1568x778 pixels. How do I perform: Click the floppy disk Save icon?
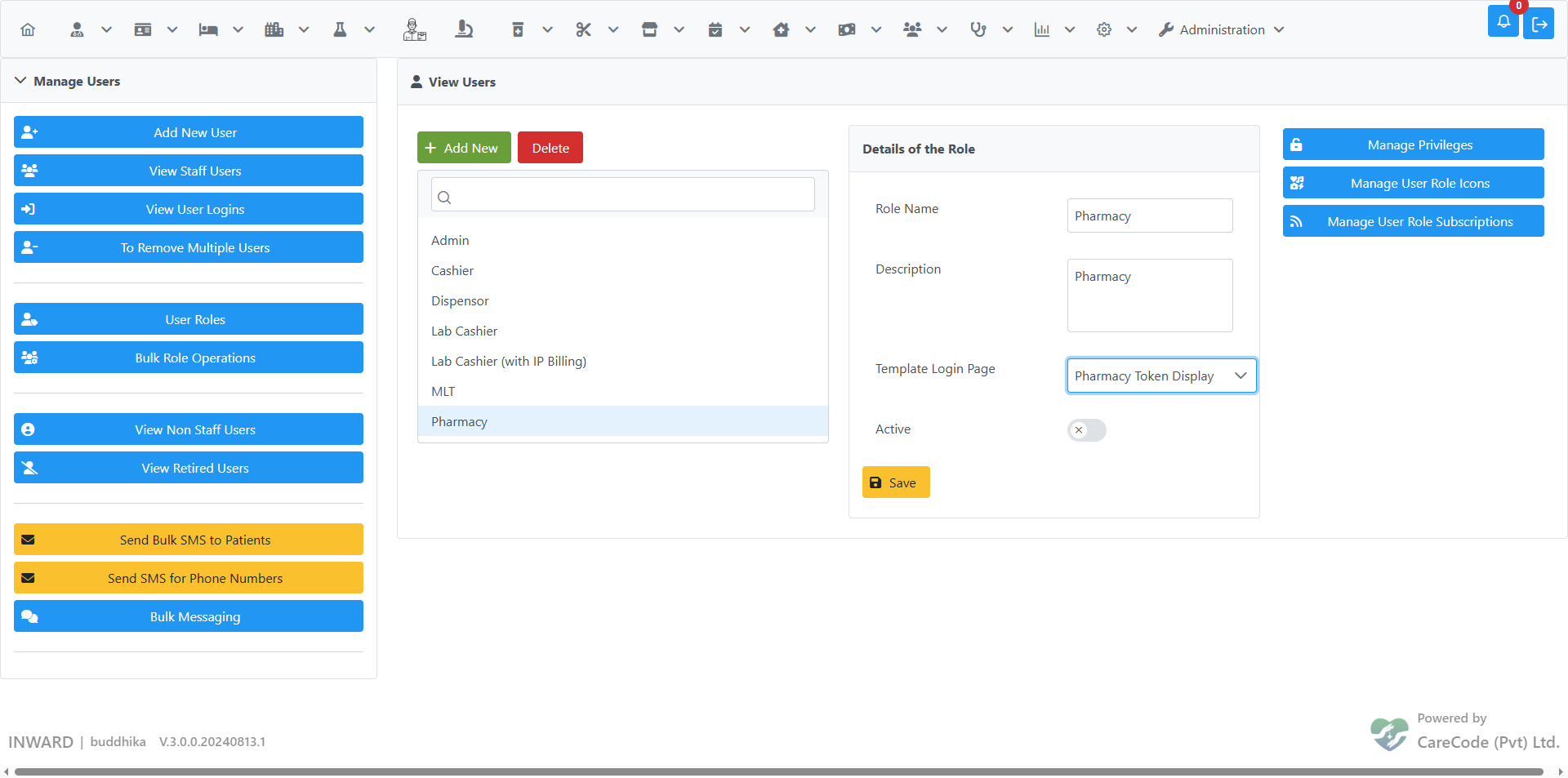coord(875,482)
